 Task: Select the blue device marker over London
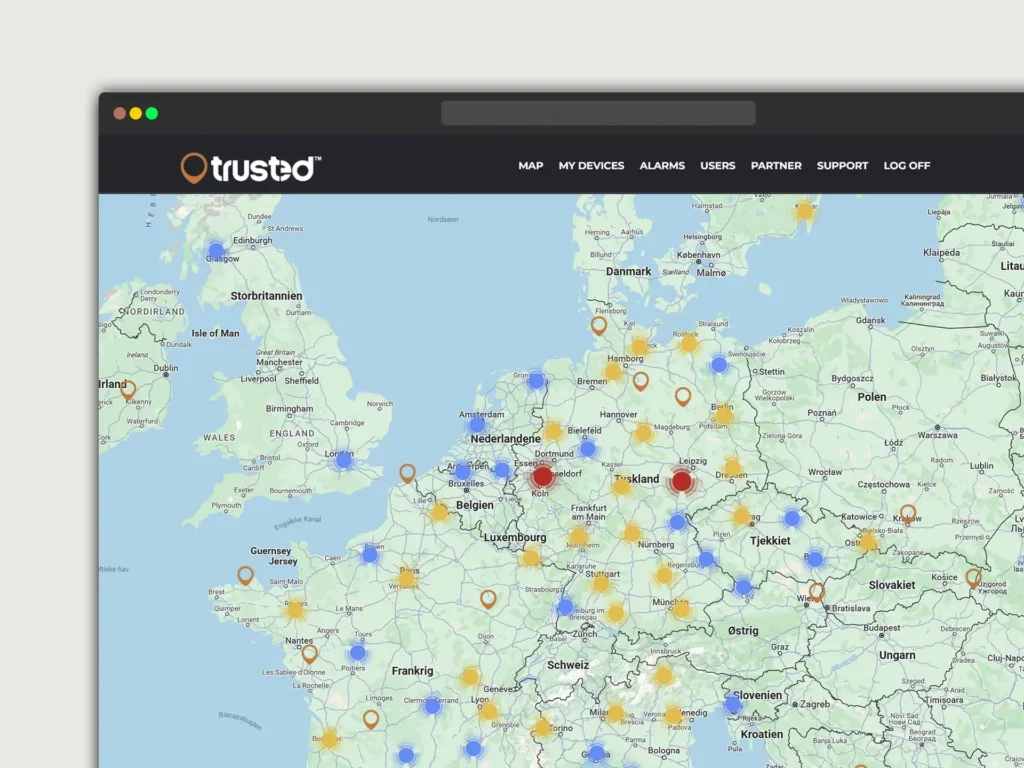point(344,460)
